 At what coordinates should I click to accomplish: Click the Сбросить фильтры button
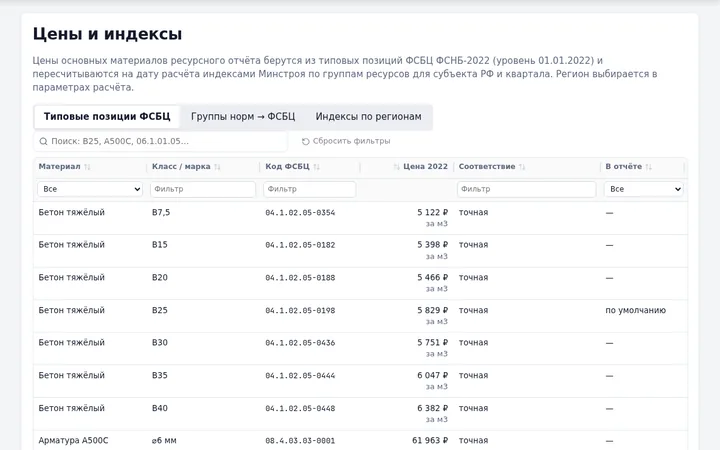(346, 141)
